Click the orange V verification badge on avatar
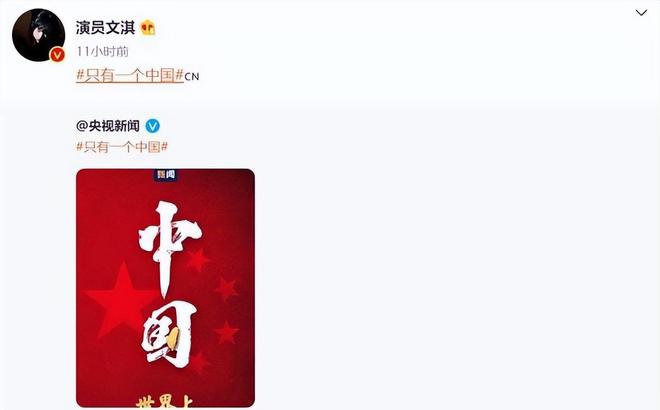 point(57,55)
